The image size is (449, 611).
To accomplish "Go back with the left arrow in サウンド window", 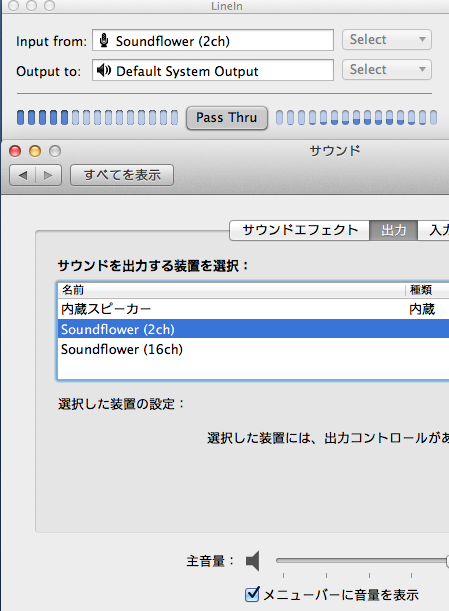I will 23,175.
